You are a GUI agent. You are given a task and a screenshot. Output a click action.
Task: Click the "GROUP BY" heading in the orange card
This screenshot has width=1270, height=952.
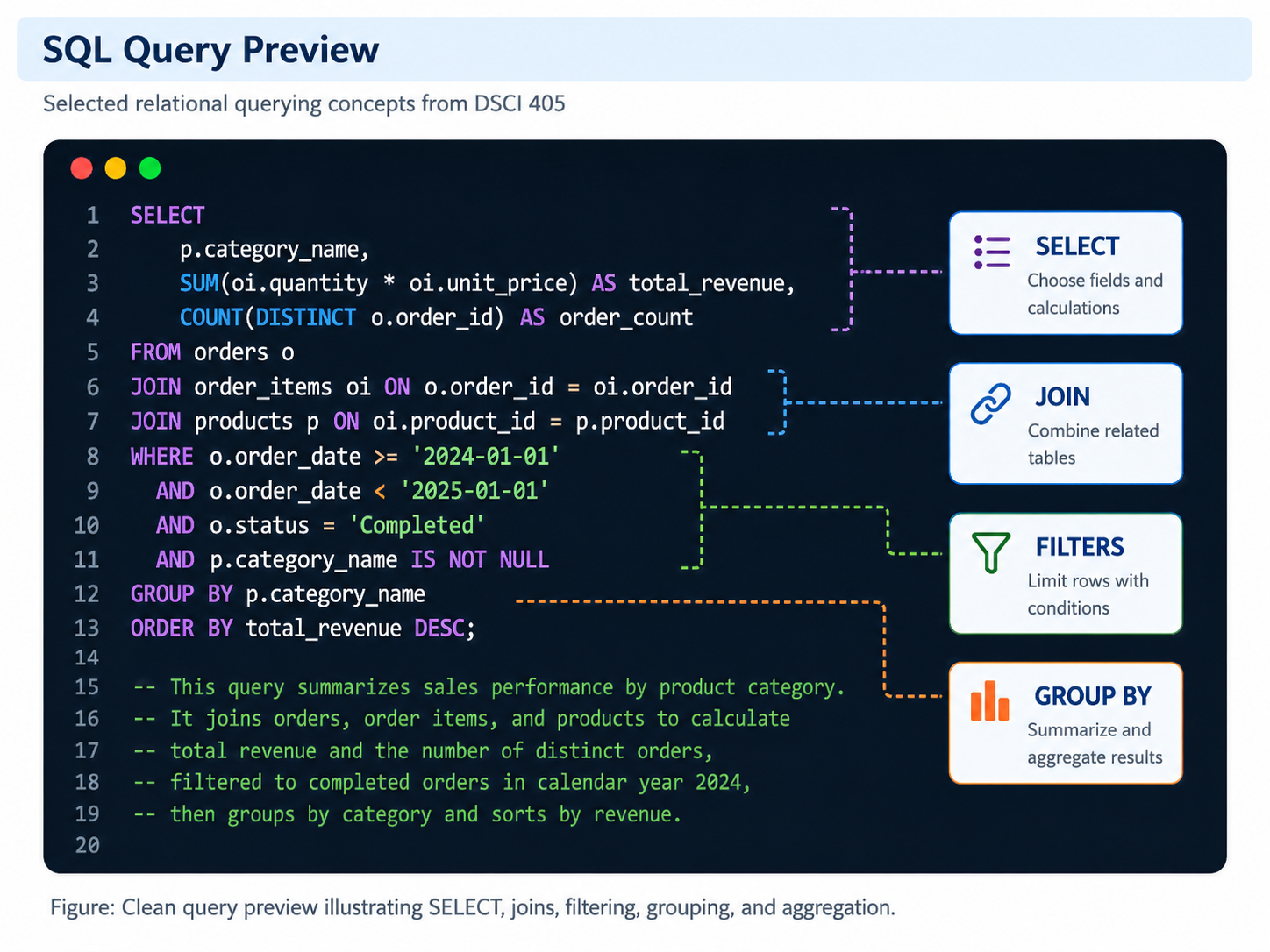(1093, 696)
